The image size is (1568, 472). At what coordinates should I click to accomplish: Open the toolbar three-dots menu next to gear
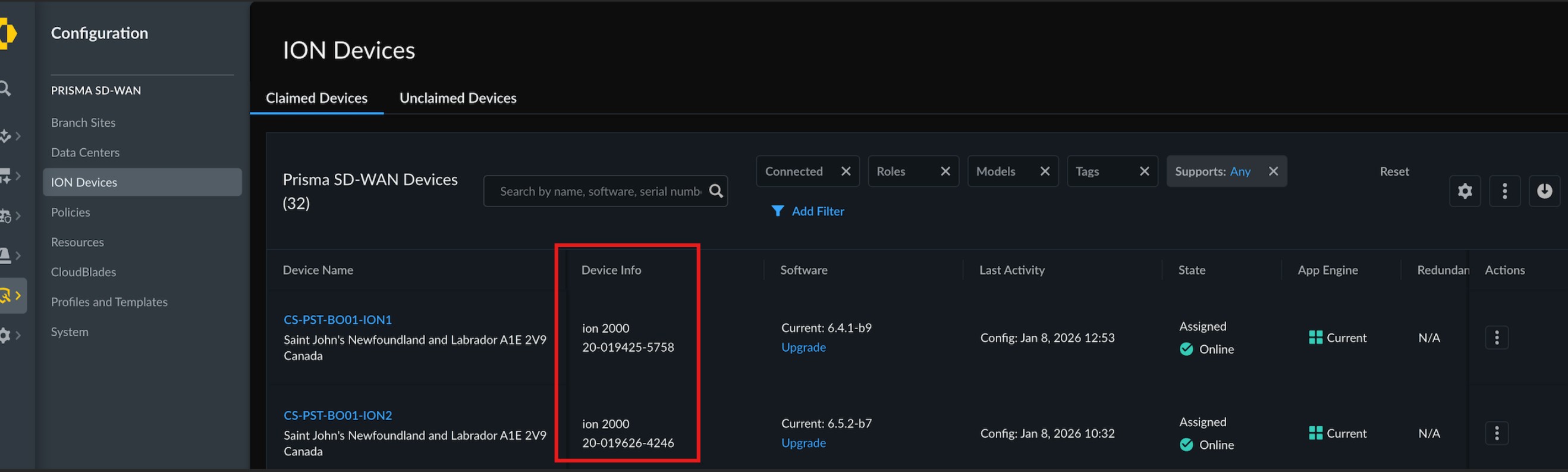[x=1504, y=191]
